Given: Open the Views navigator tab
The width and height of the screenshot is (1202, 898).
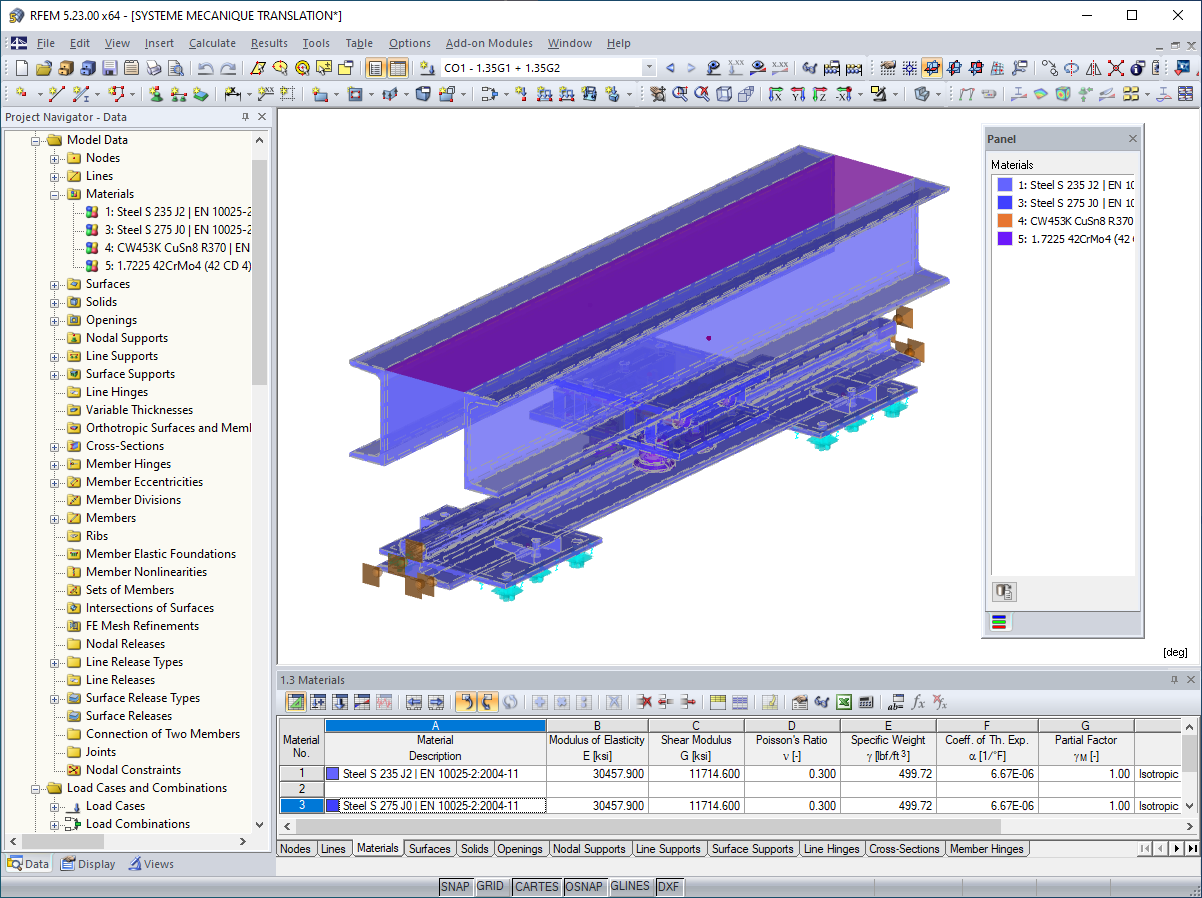Looking at the screenshot, I should point(150,864).
